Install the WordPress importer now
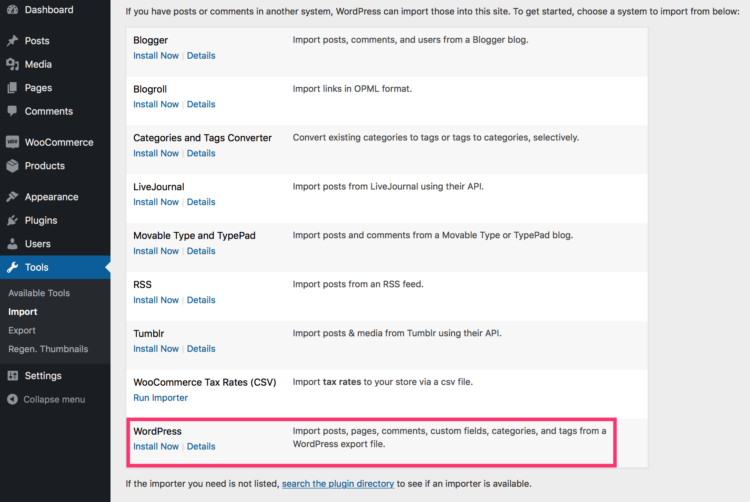The image size is (750, 502). (156, 447)
